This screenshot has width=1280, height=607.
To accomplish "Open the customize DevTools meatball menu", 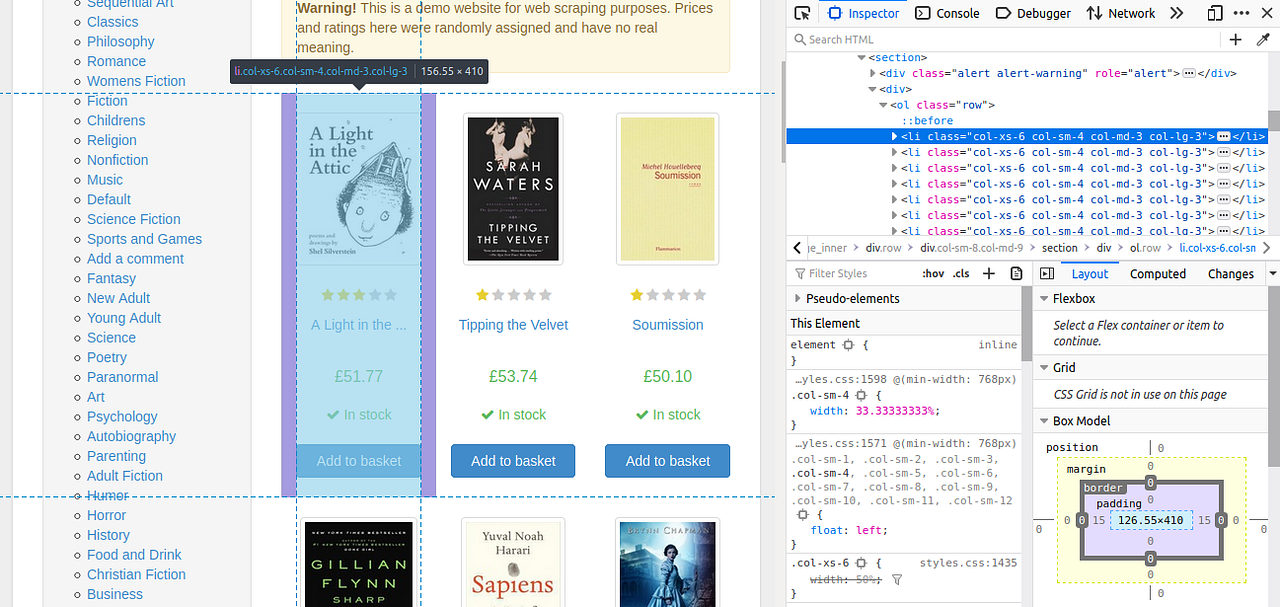I will click(1240, 13).
